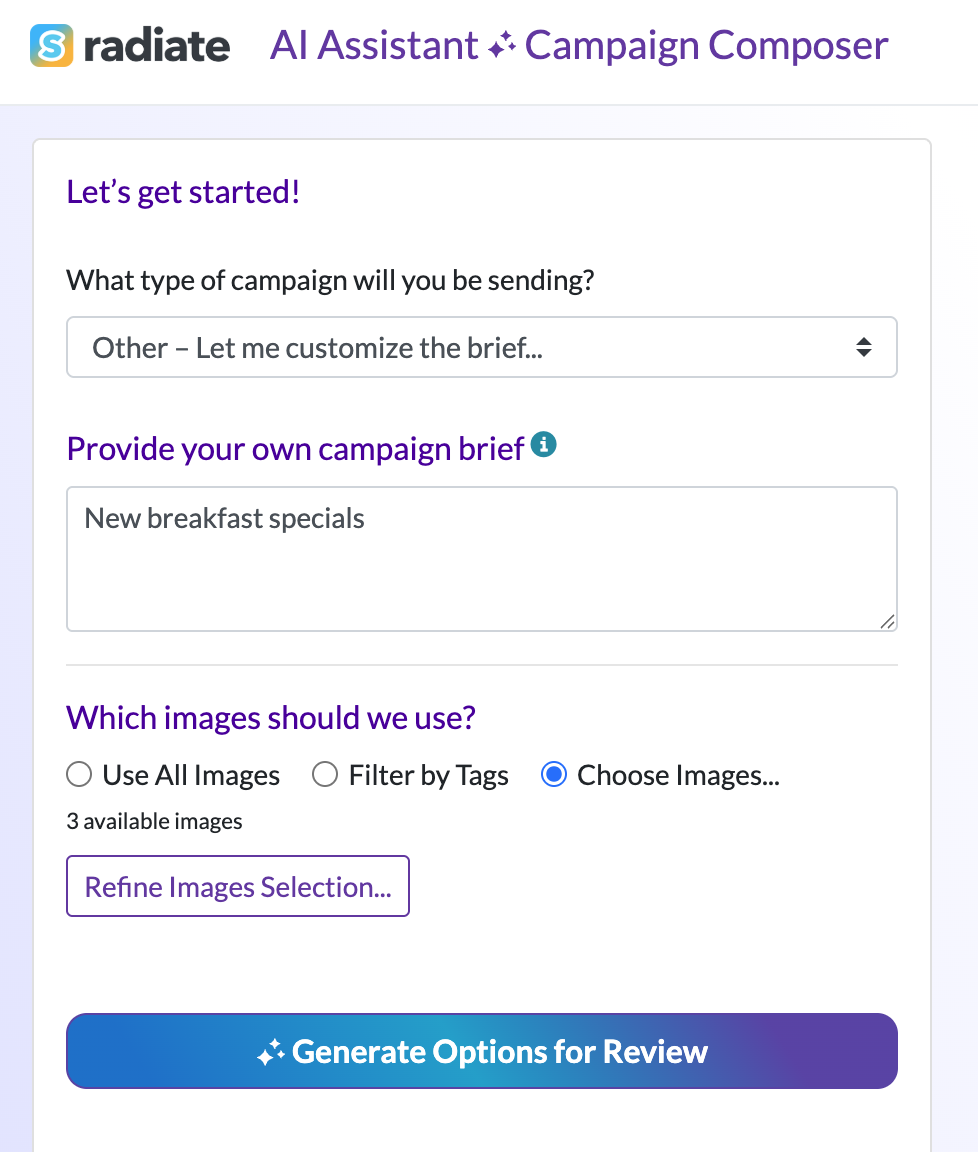Click Refine Images Selection button

[238, 886]
